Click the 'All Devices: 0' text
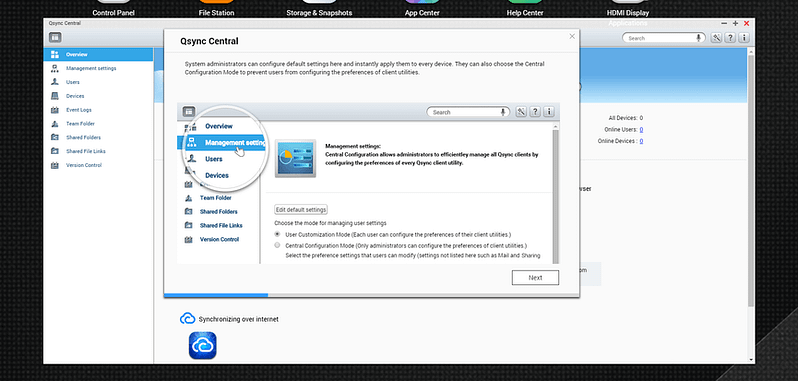The height and width of the screenshot is (381, 798). pyautogui.click(x=626, y=118)
